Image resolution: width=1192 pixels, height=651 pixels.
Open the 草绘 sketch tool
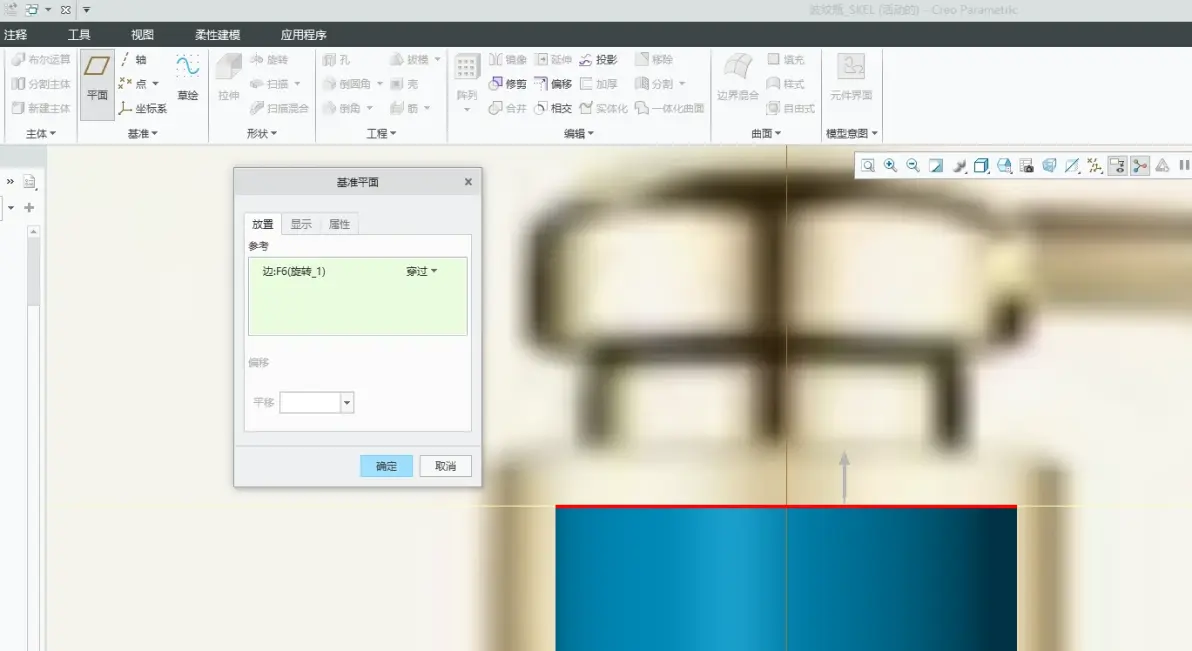[188, 77]
